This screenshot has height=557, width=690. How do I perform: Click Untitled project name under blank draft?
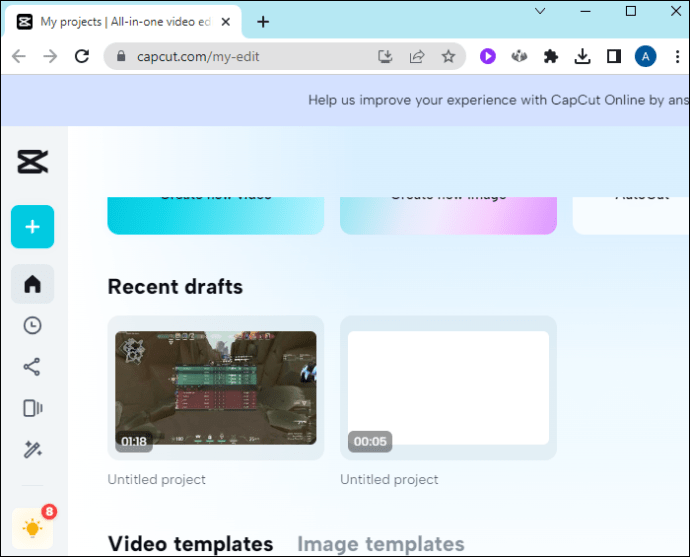389,479
